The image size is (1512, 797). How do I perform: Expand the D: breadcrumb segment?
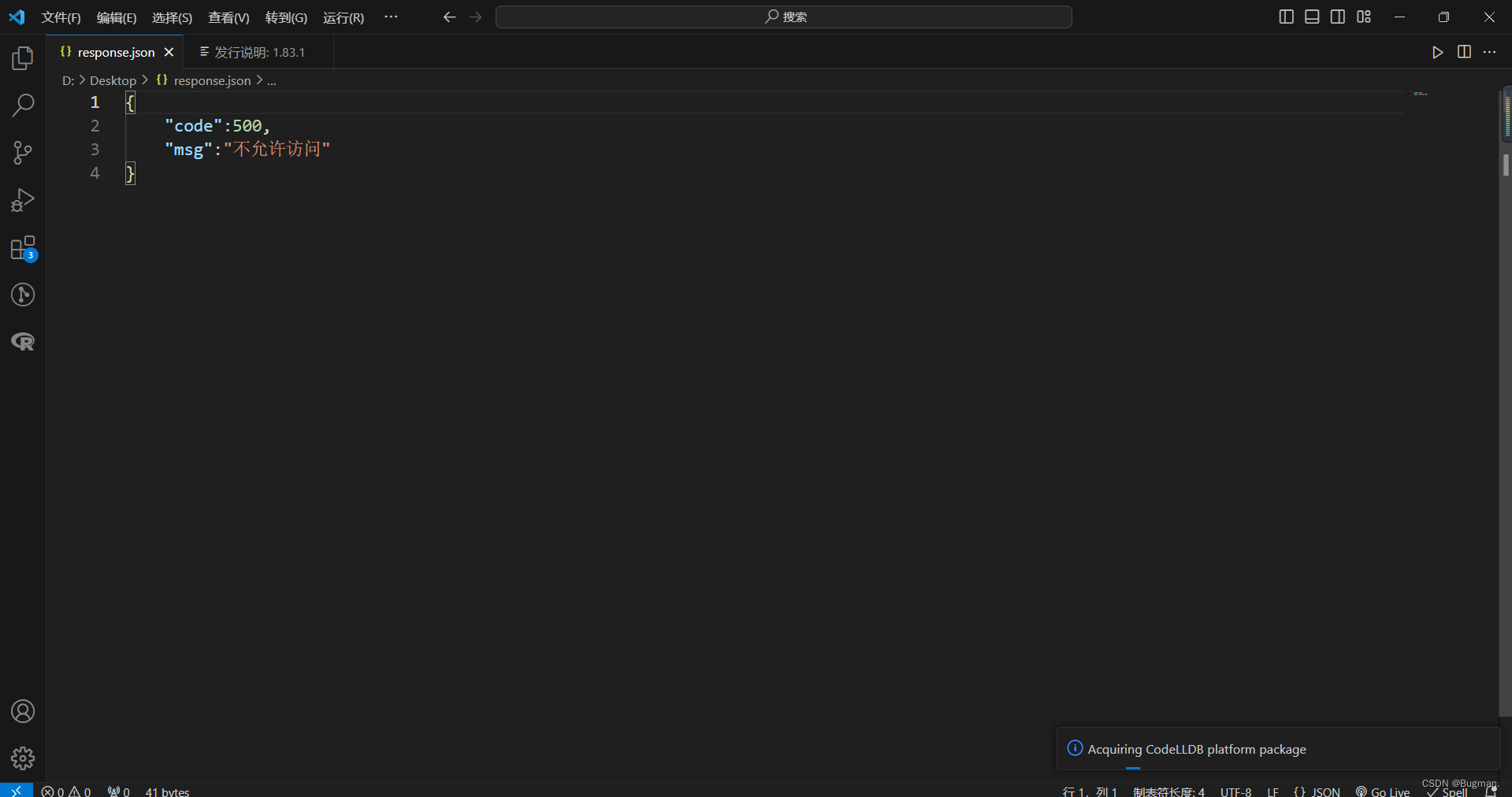pyautogui.click(x=68, y=80)
